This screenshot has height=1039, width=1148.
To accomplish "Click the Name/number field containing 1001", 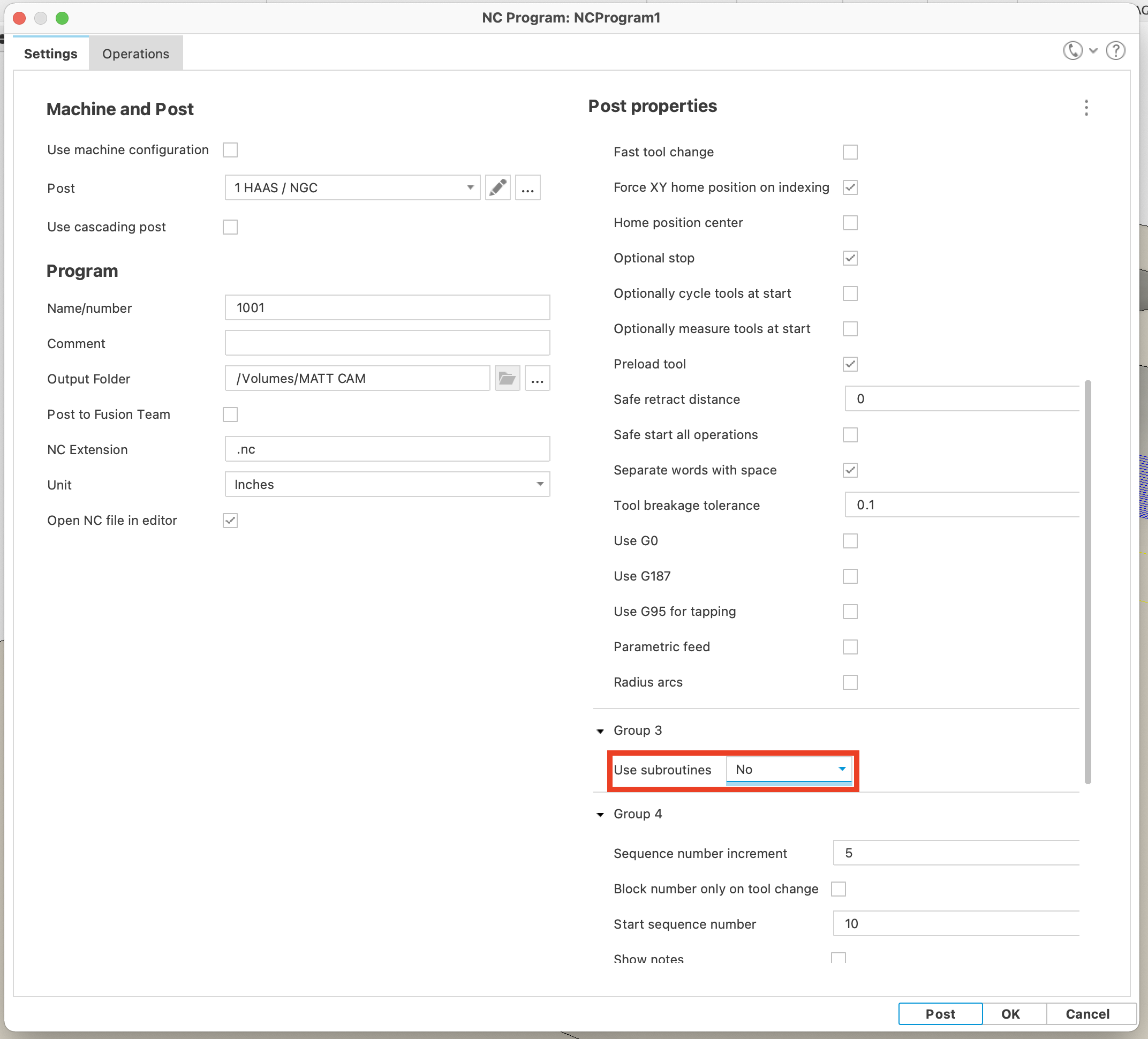I will point(387,307).
